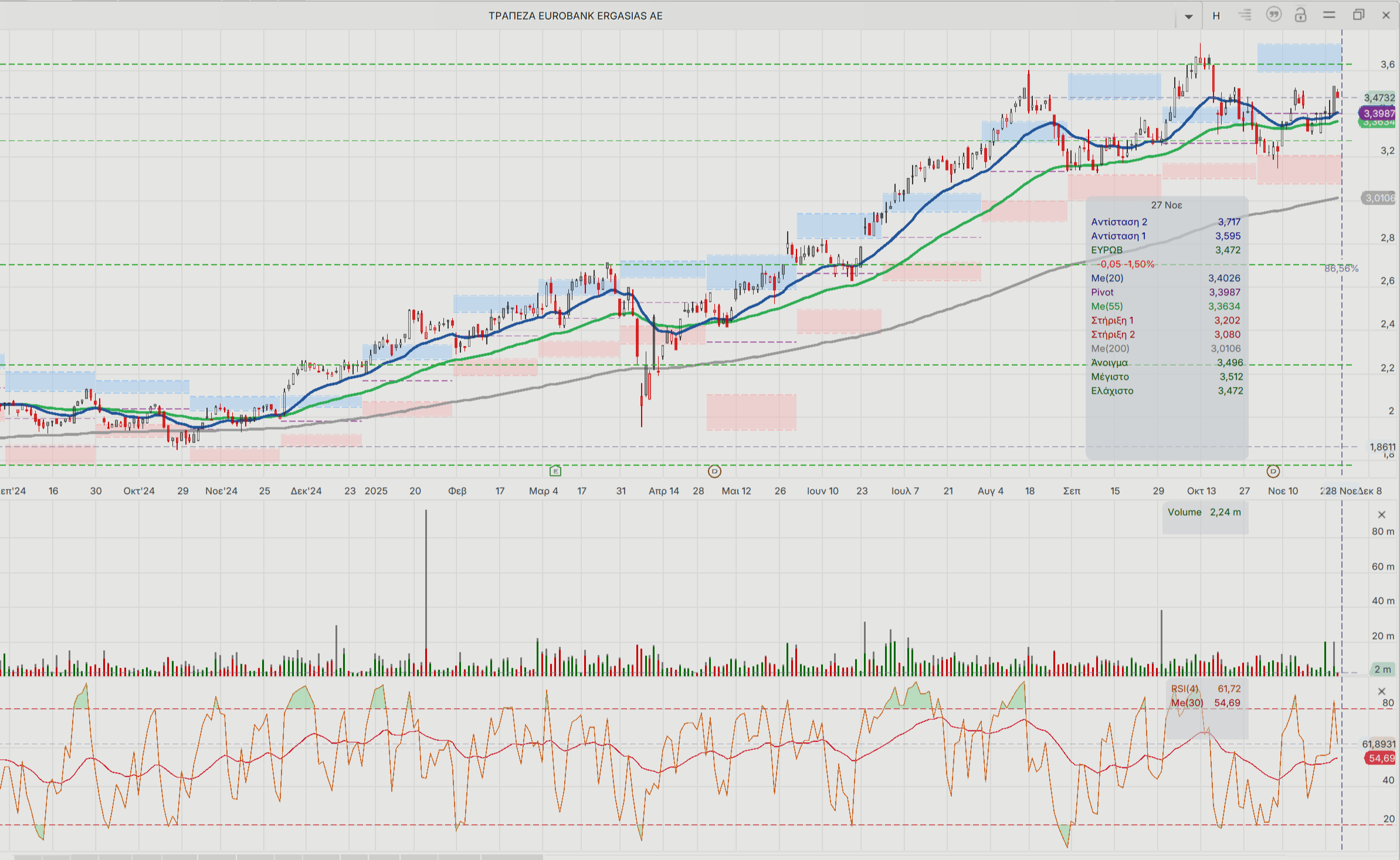Open the two-line hamburger menu icon
The width and height of the screenshot is (1400, 860).
point(1329,15)
